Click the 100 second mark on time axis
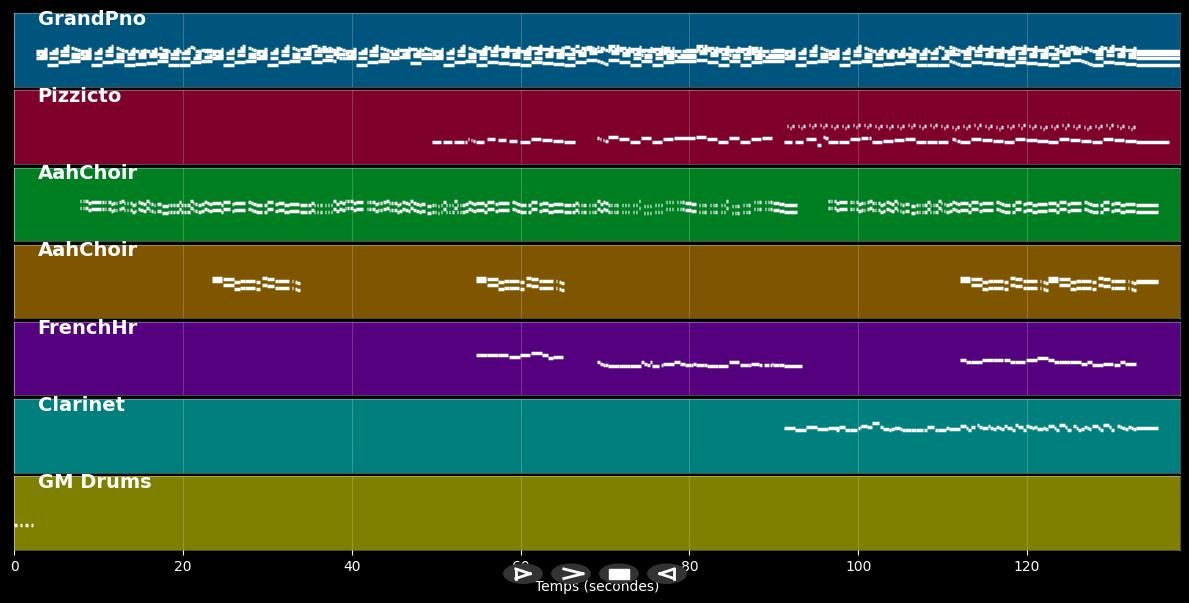 (x=858, y=566)
